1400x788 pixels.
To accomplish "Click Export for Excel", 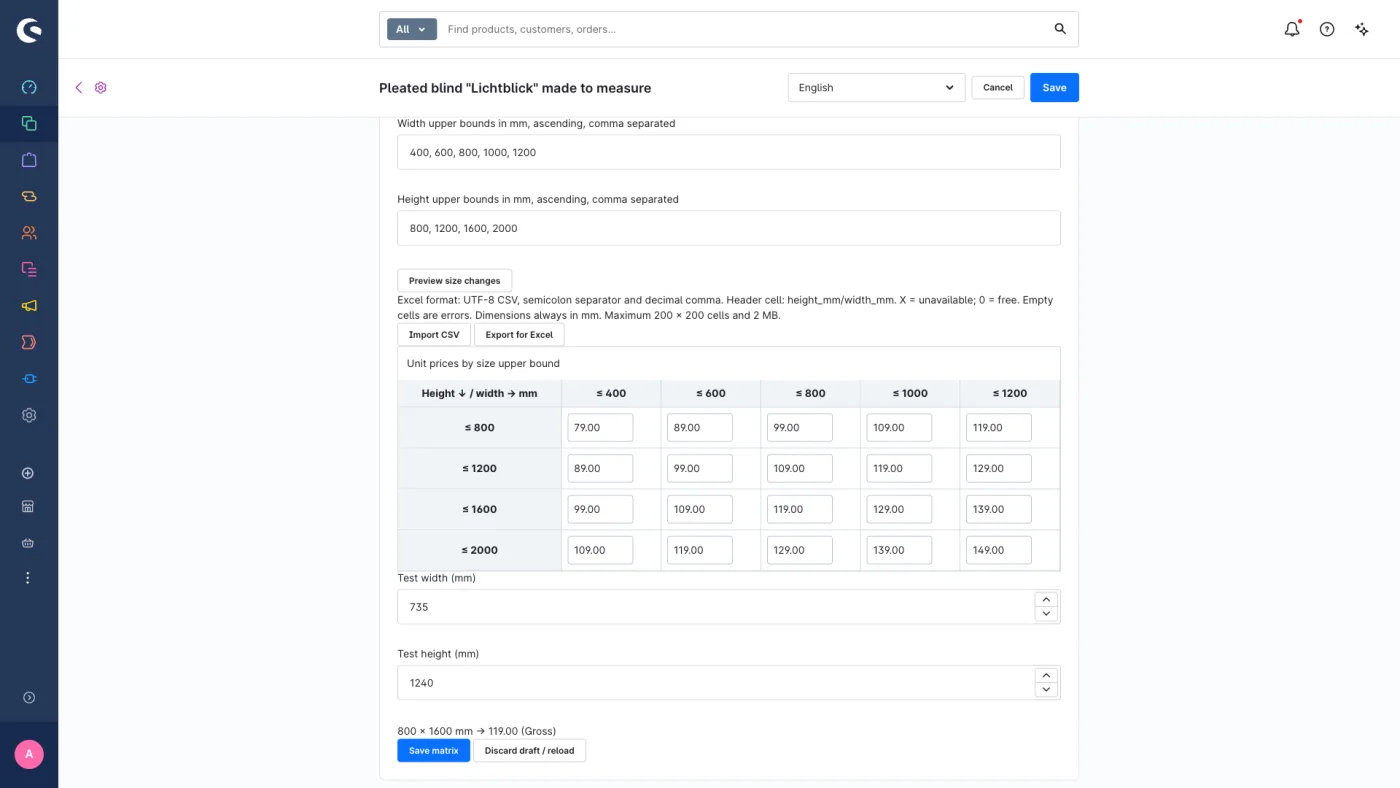I will tap(519, 335).
